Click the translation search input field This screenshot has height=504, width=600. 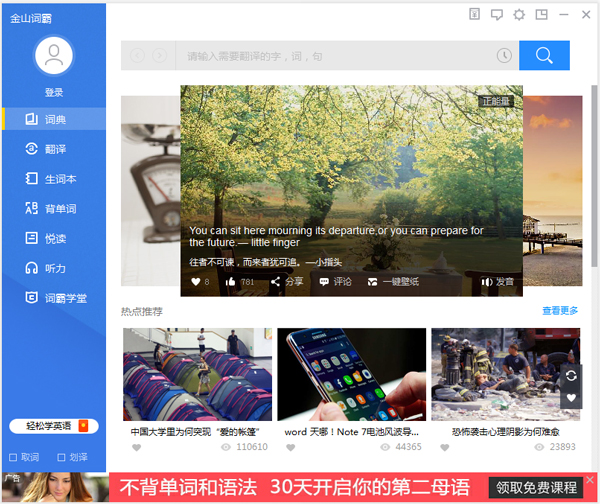[336, 56]
